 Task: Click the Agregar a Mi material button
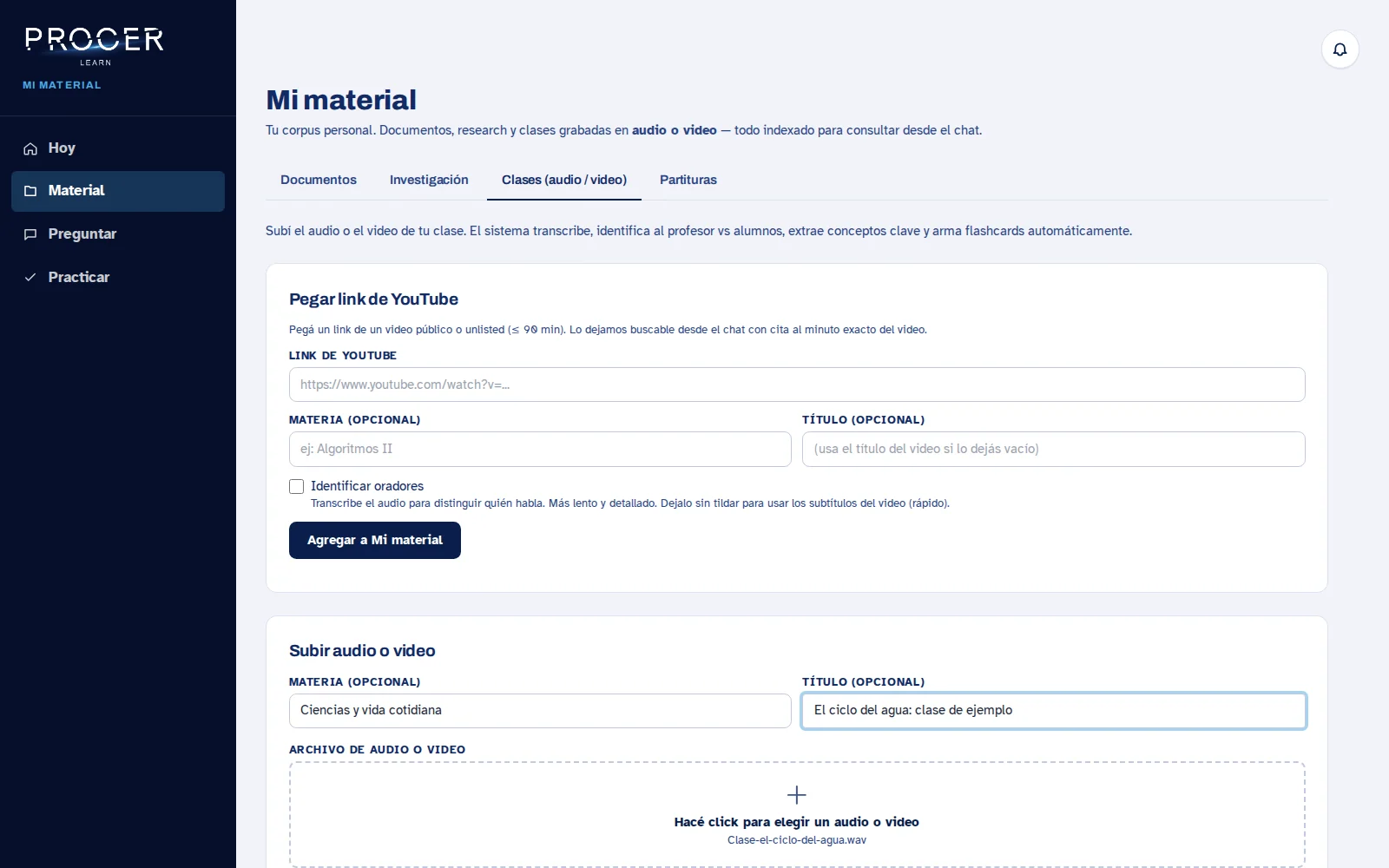pos(375,540)
